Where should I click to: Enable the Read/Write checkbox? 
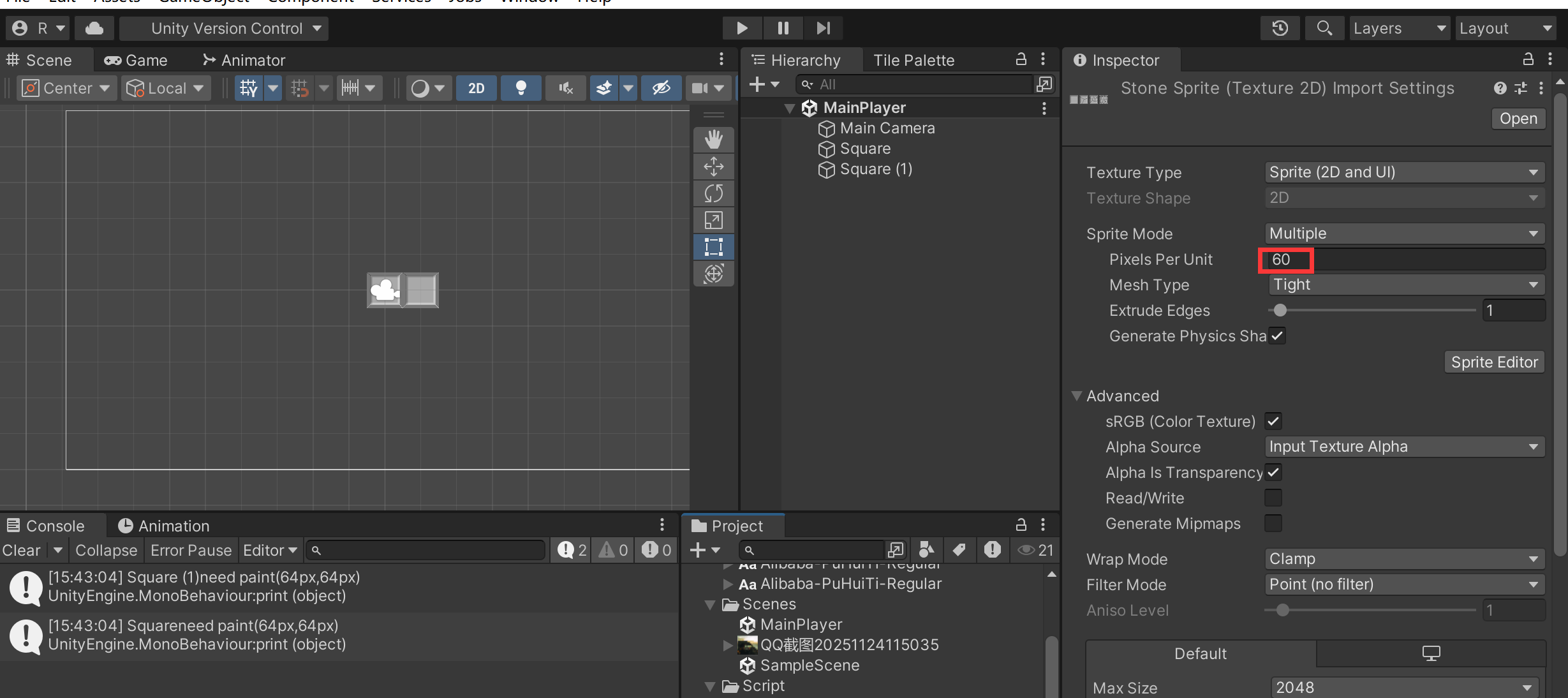[x=1273, y=498]
